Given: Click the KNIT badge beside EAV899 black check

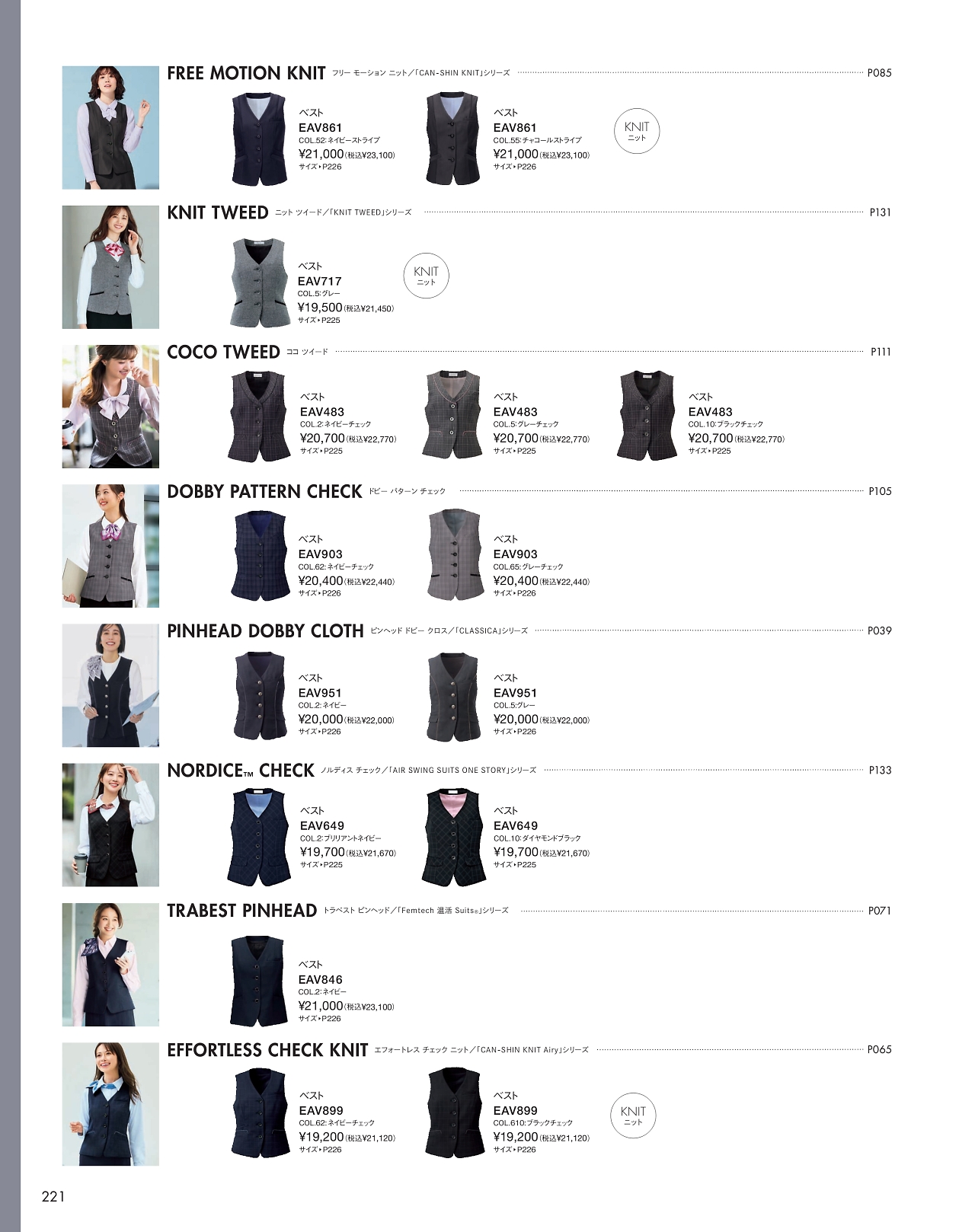Looking at the screenshot, I should 633,1116.
